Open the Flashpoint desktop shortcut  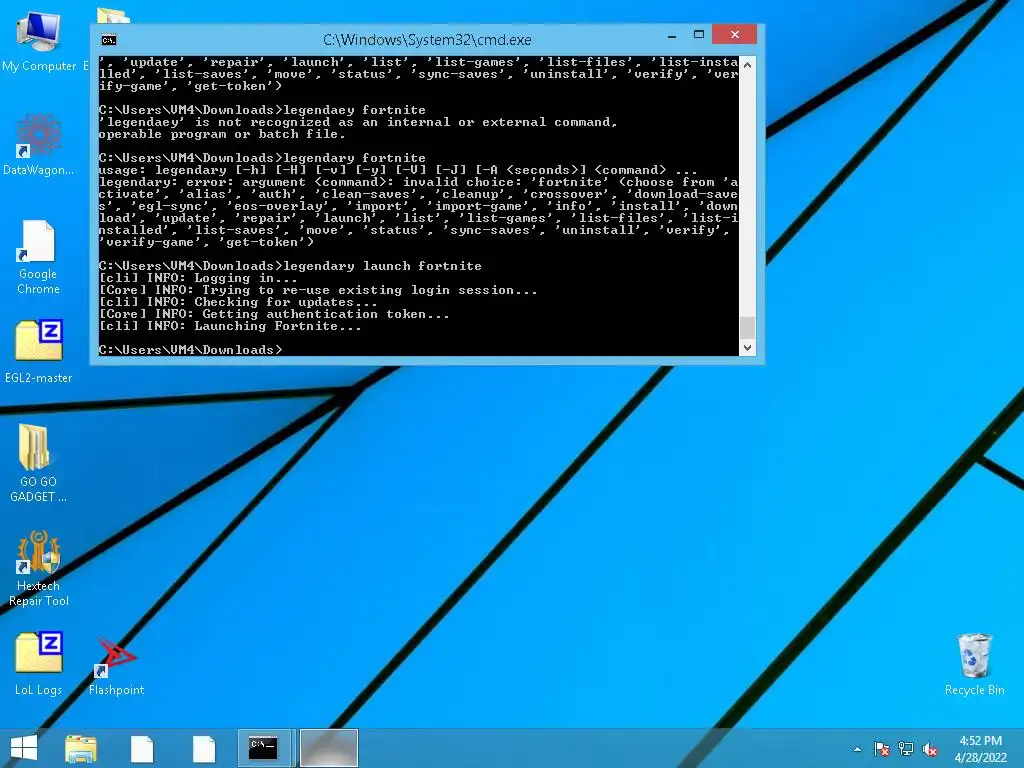(116, 666)
